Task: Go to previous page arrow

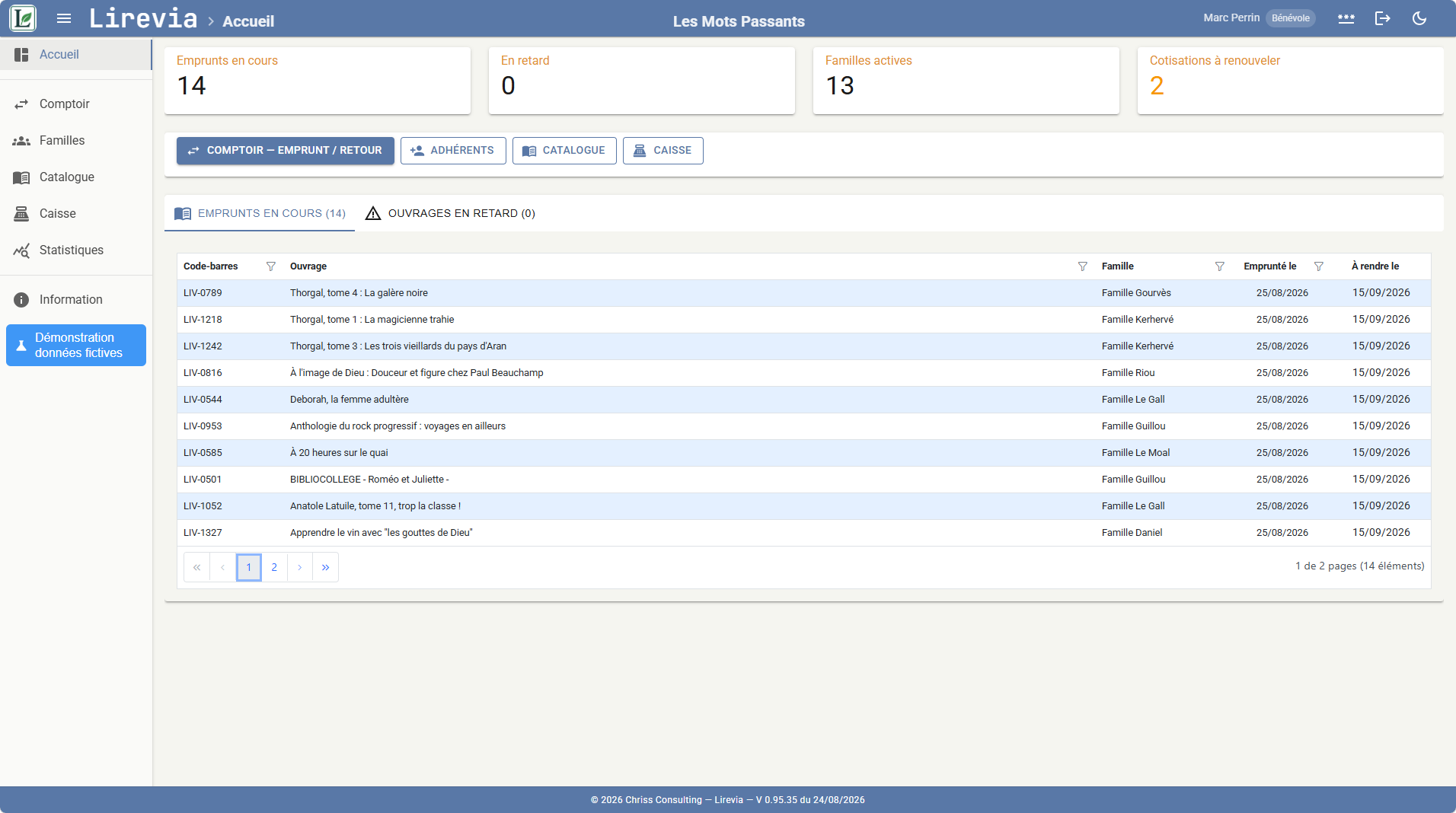Action: pos(223,568)
